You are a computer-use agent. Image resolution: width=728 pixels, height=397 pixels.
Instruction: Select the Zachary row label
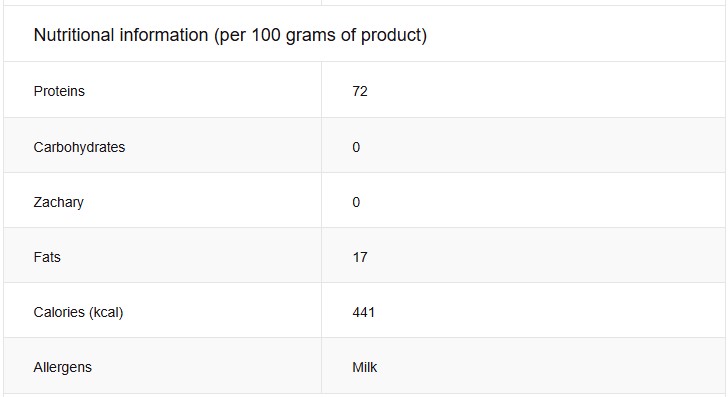[58, 202]
